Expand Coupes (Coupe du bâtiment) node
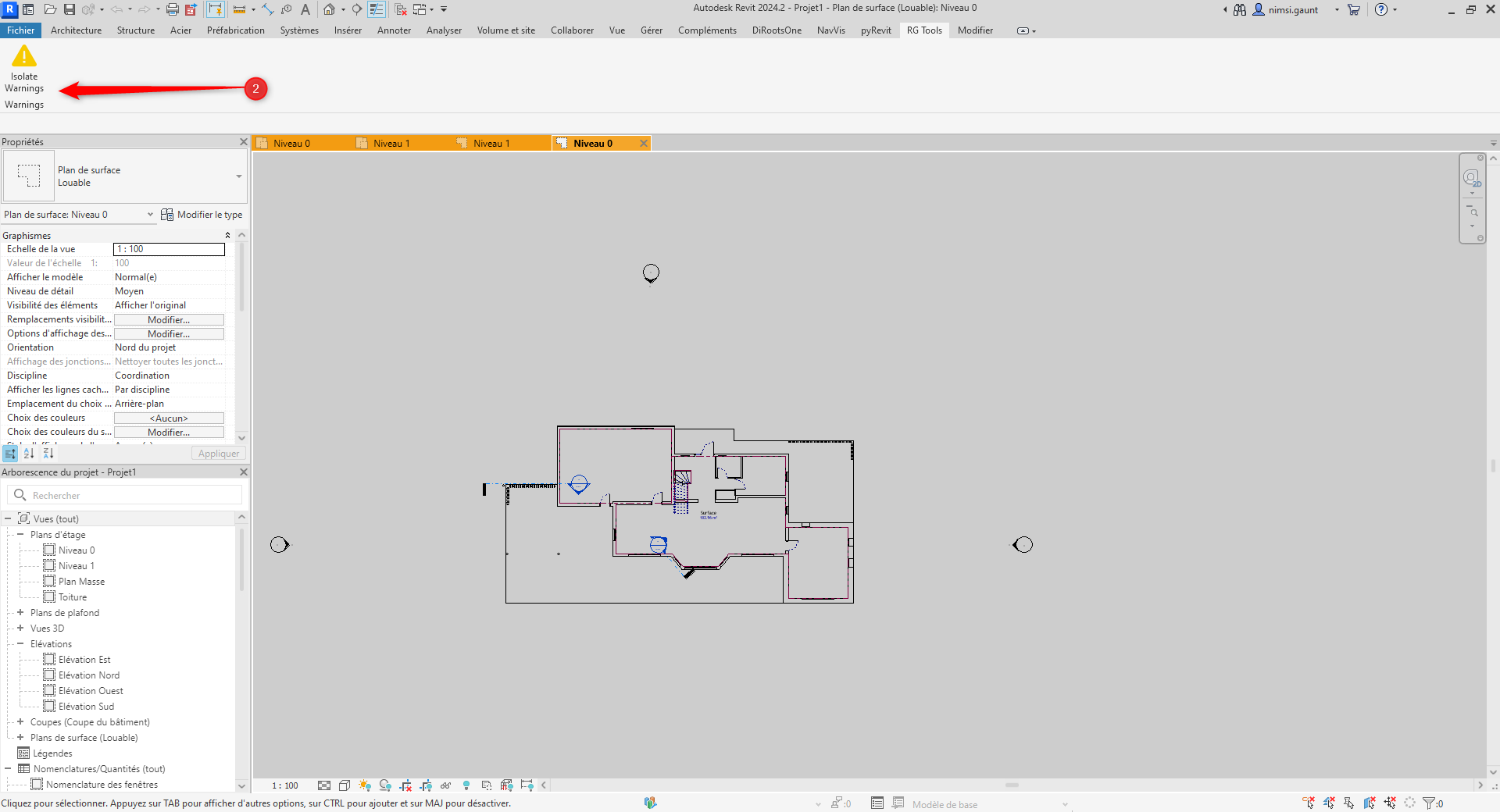The image size is (1500, 812). pyautogui.click(x=20, y=722)
